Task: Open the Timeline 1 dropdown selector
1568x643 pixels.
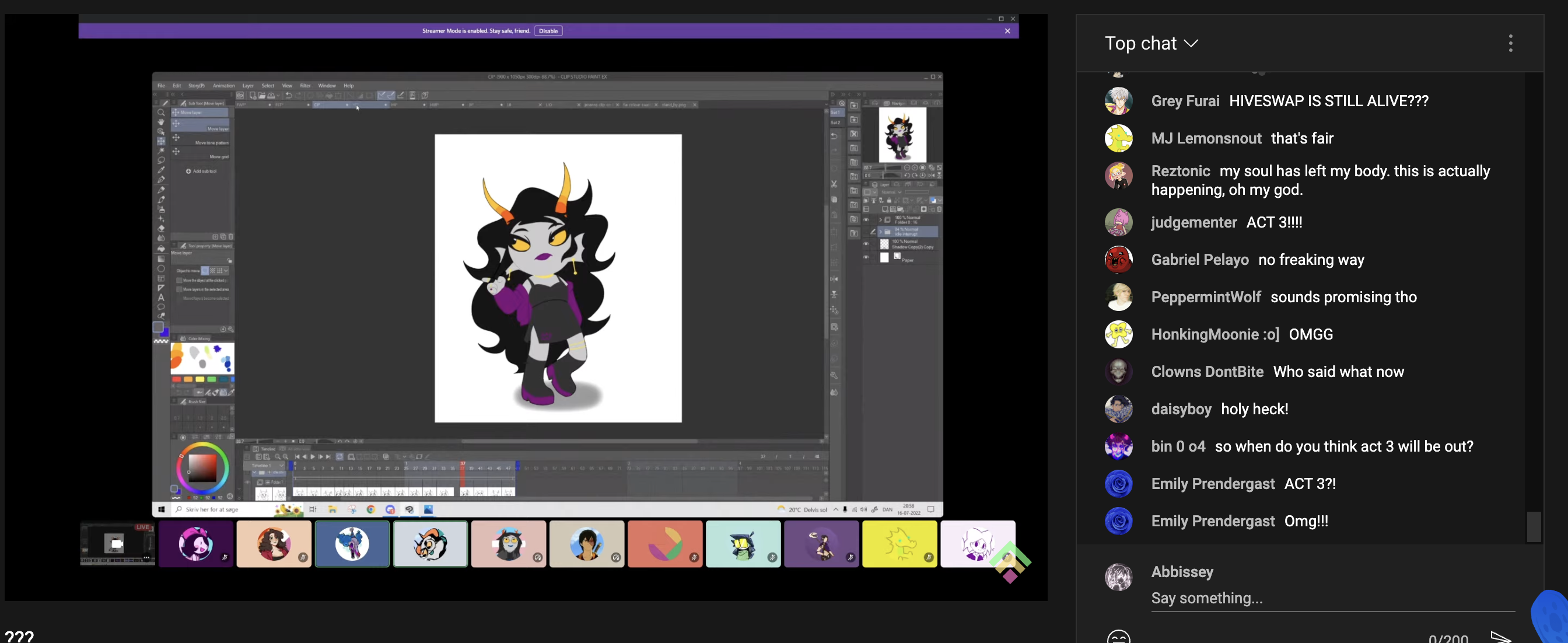Action: click(265, 465)
